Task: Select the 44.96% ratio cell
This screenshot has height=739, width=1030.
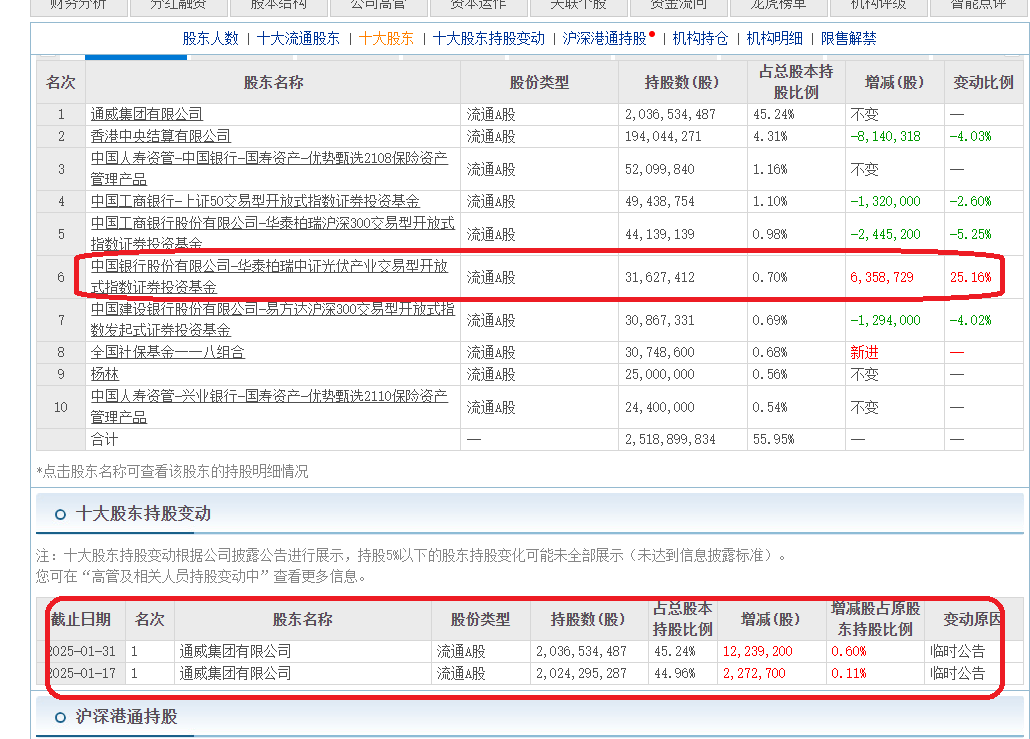Action: 675,673
